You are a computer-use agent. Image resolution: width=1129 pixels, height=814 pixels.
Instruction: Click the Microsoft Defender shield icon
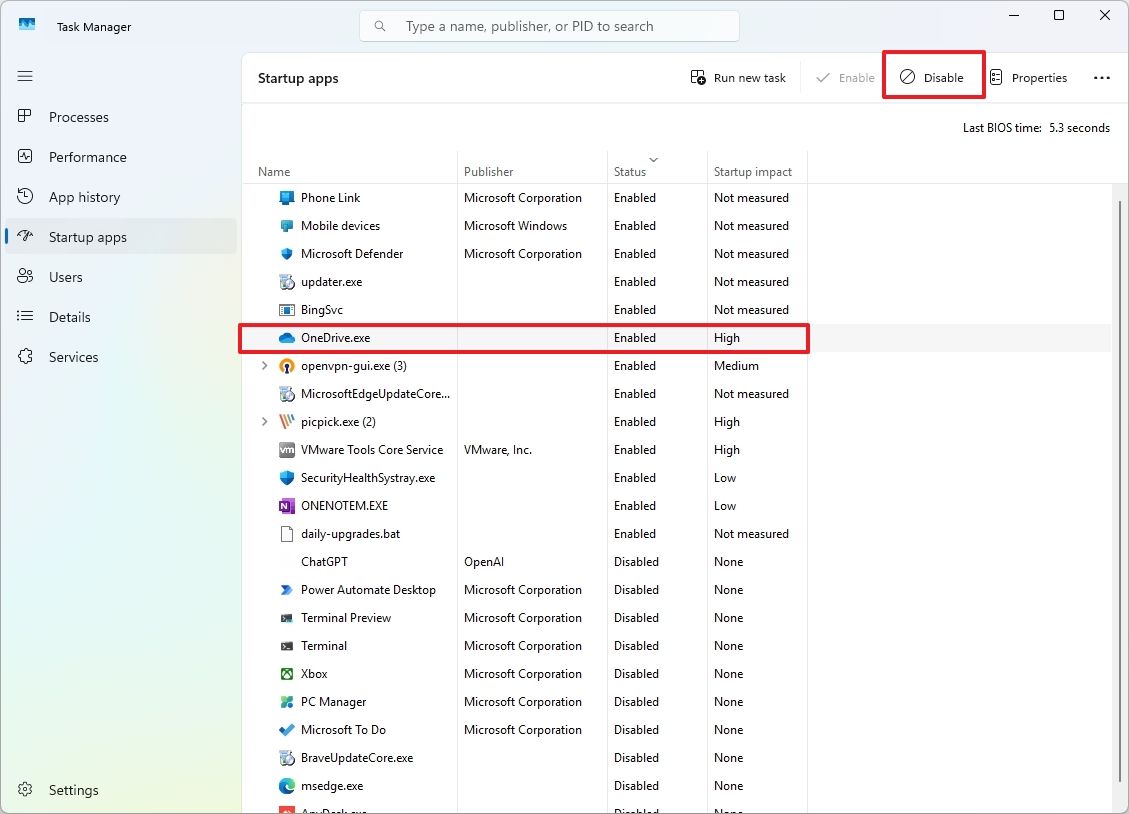[x=285, y=253]
